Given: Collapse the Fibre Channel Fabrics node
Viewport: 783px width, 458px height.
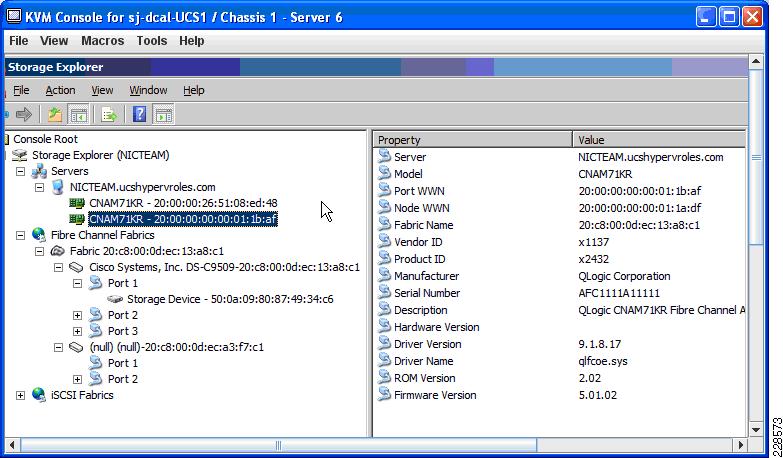Looking at the screenshot, I should 20,235.
